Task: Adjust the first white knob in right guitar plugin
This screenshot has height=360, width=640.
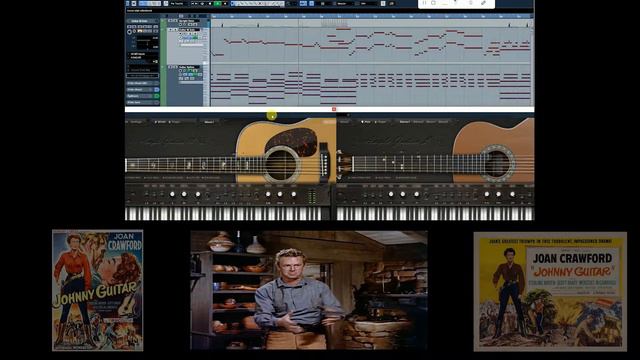Action: (x=391, y=194)
